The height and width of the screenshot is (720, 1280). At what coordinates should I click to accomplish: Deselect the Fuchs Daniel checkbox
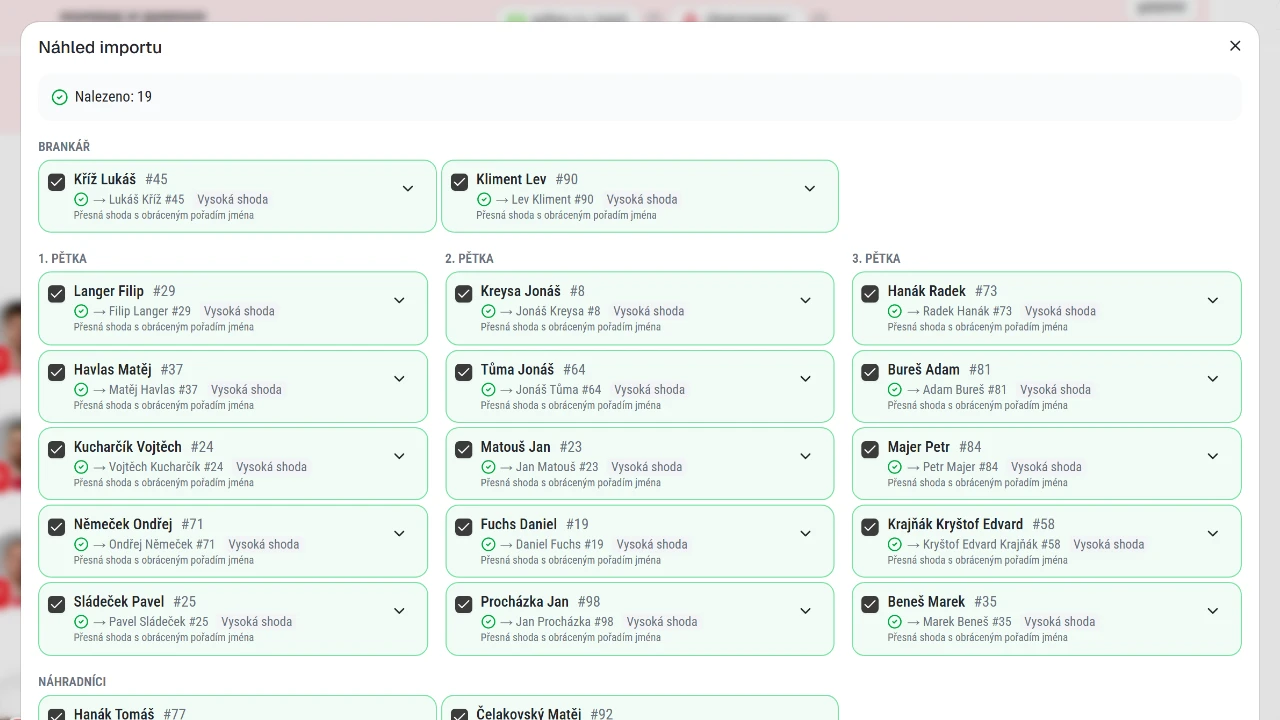tap(464, 527)
